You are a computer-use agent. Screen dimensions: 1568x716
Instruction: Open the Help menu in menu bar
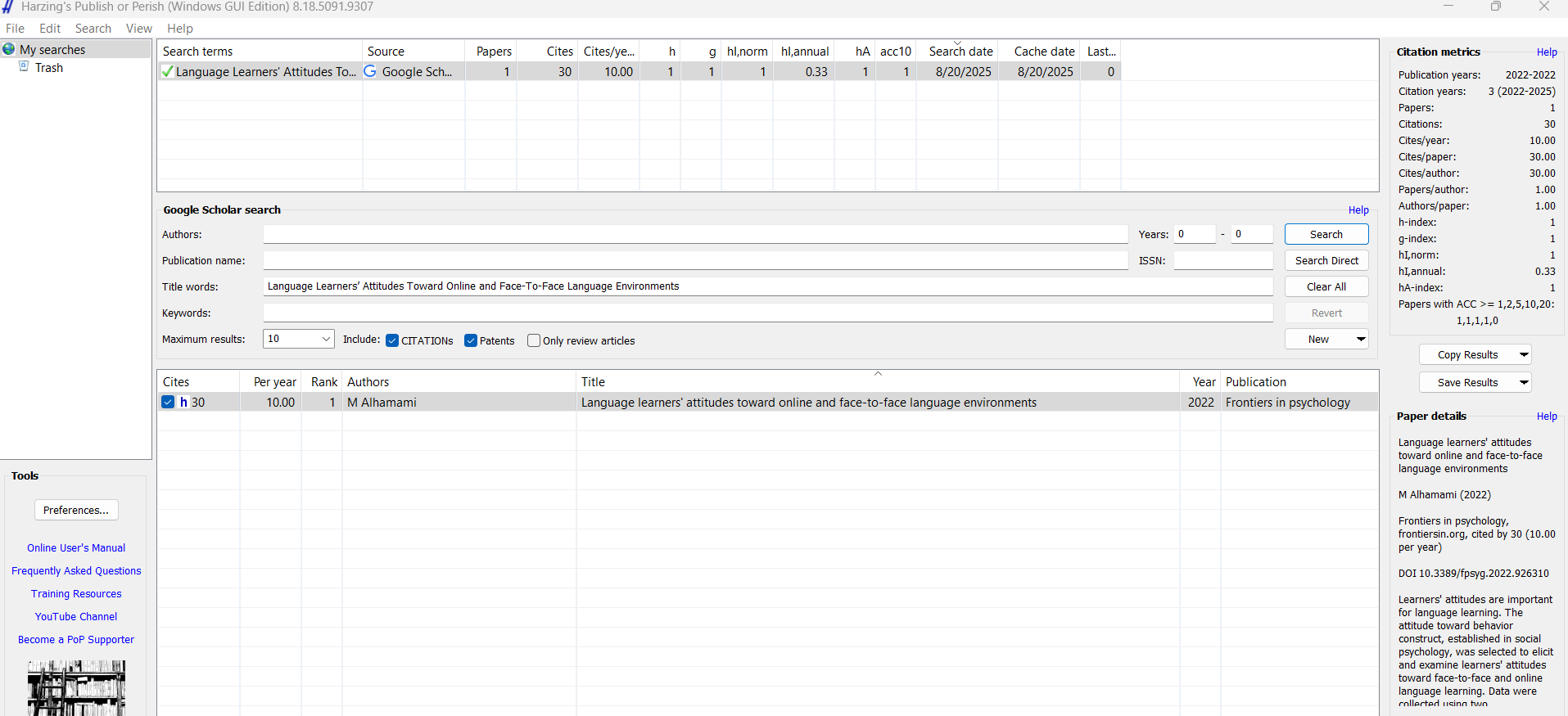point(180,29)
